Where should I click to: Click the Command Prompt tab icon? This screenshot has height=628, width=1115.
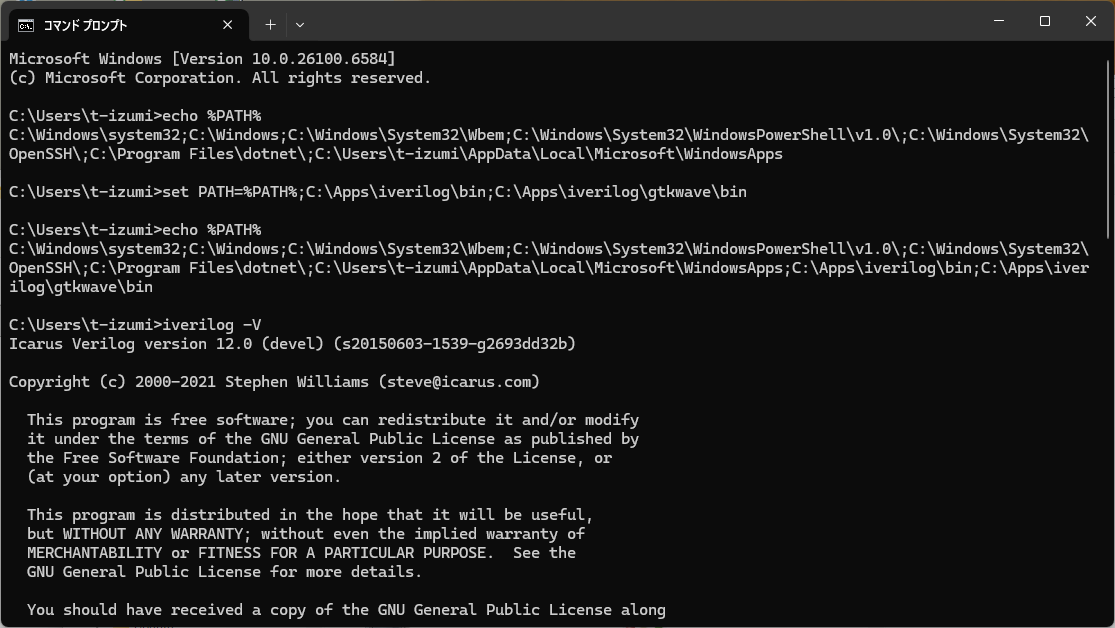coord(26,24)
